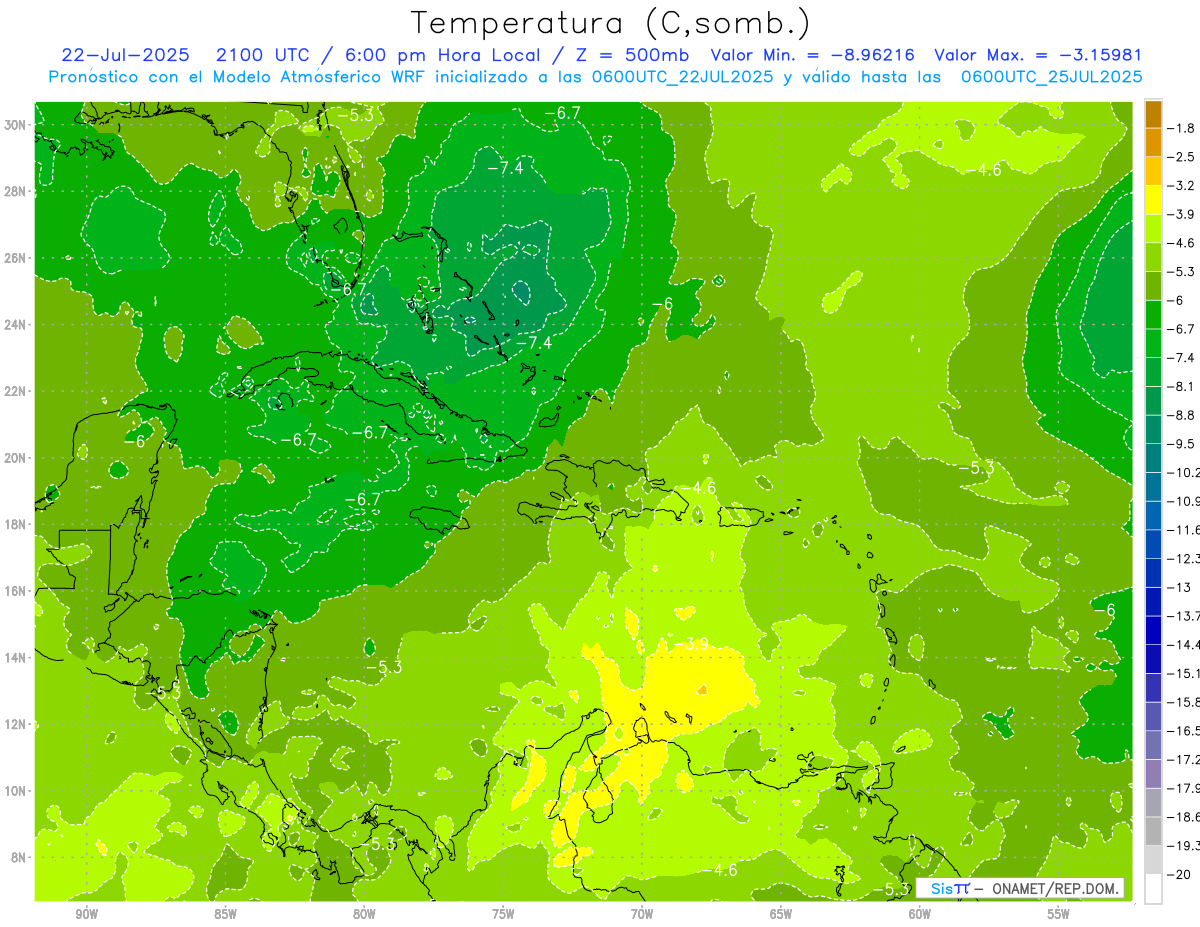Click the -20 color bar label

click(x=1179, y=874)
